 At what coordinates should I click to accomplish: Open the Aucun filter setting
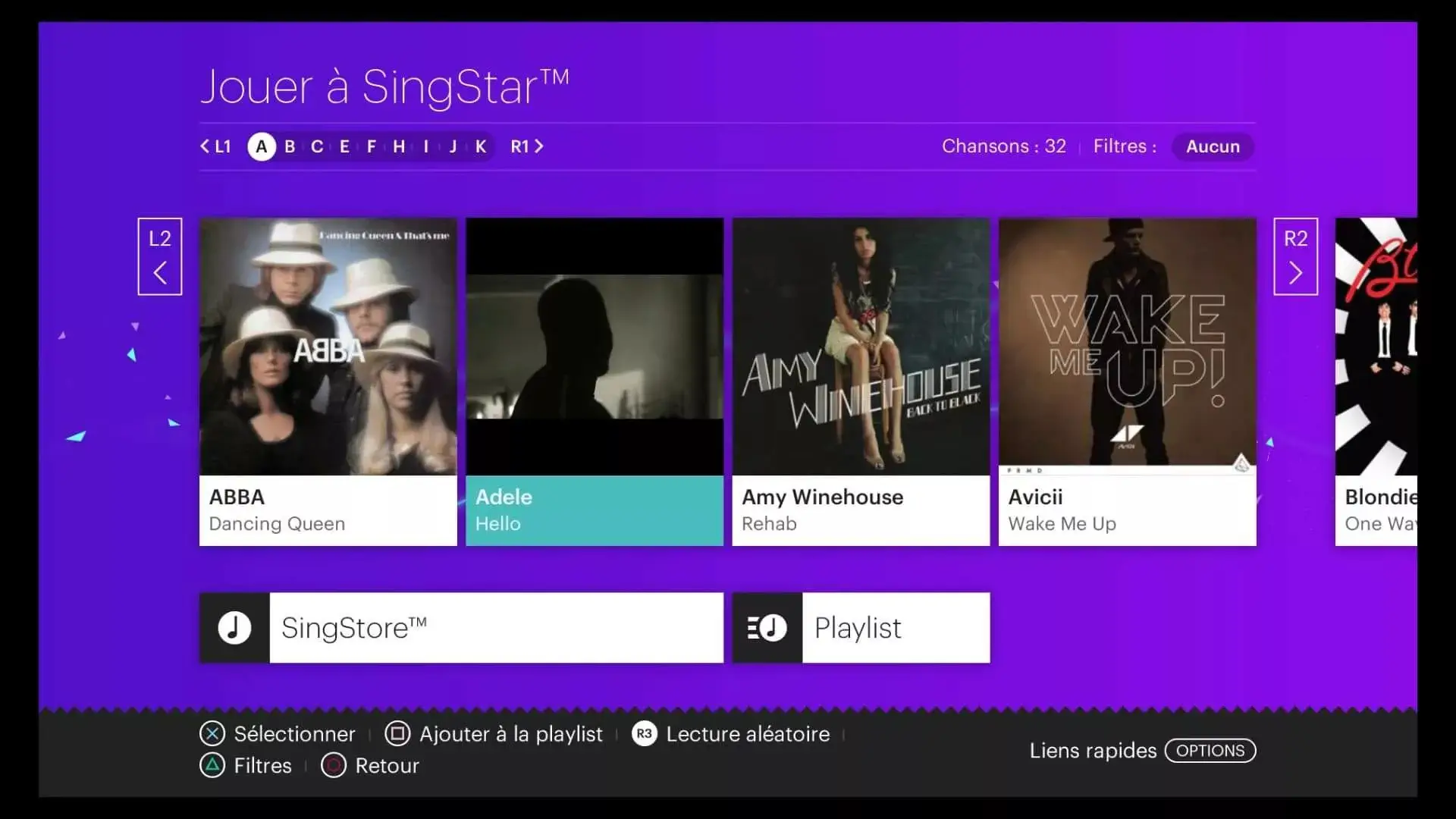pyautogui.click(x=1213, y=146)
